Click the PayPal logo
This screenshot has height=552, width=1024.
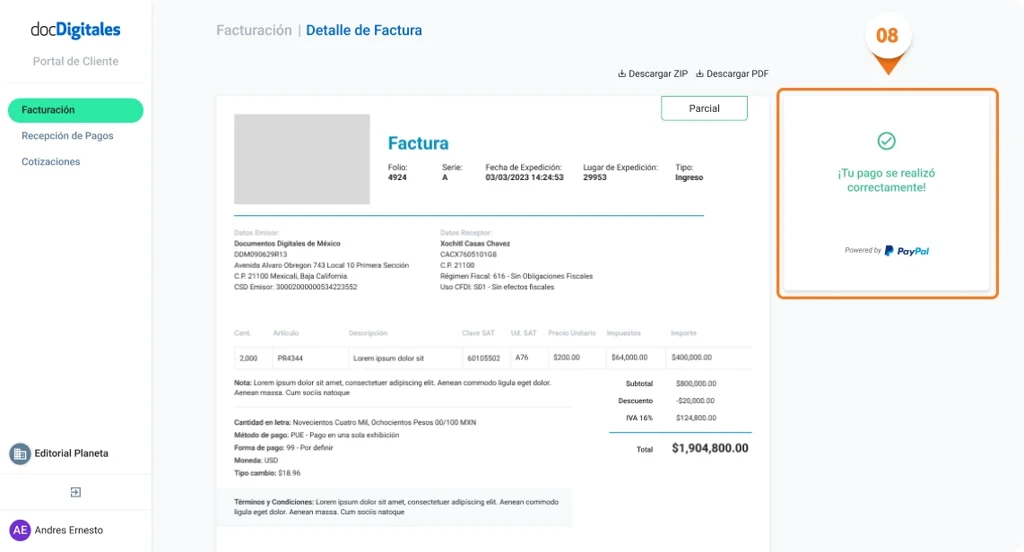[906, 251]
